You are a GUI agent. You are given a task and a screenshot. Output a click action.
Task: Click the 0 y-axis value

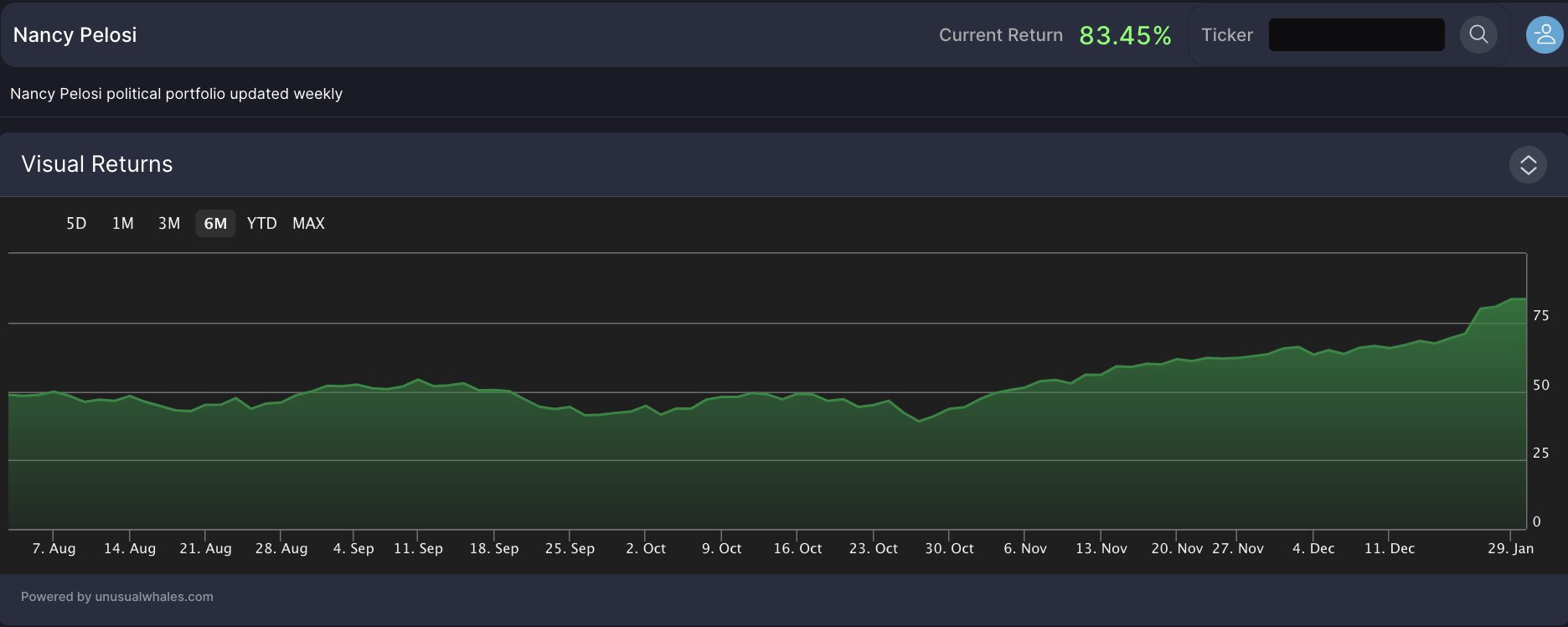coord(1537,522)
